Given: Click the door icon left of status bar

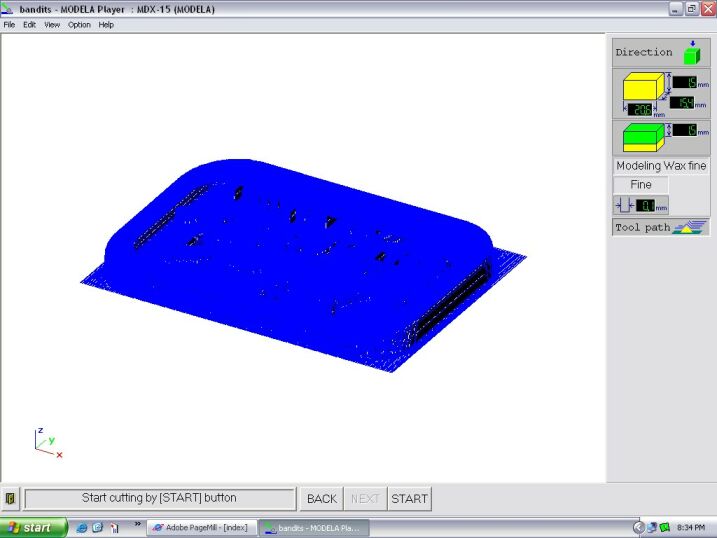Looking at the screenshot, I should tap(11, 498).
